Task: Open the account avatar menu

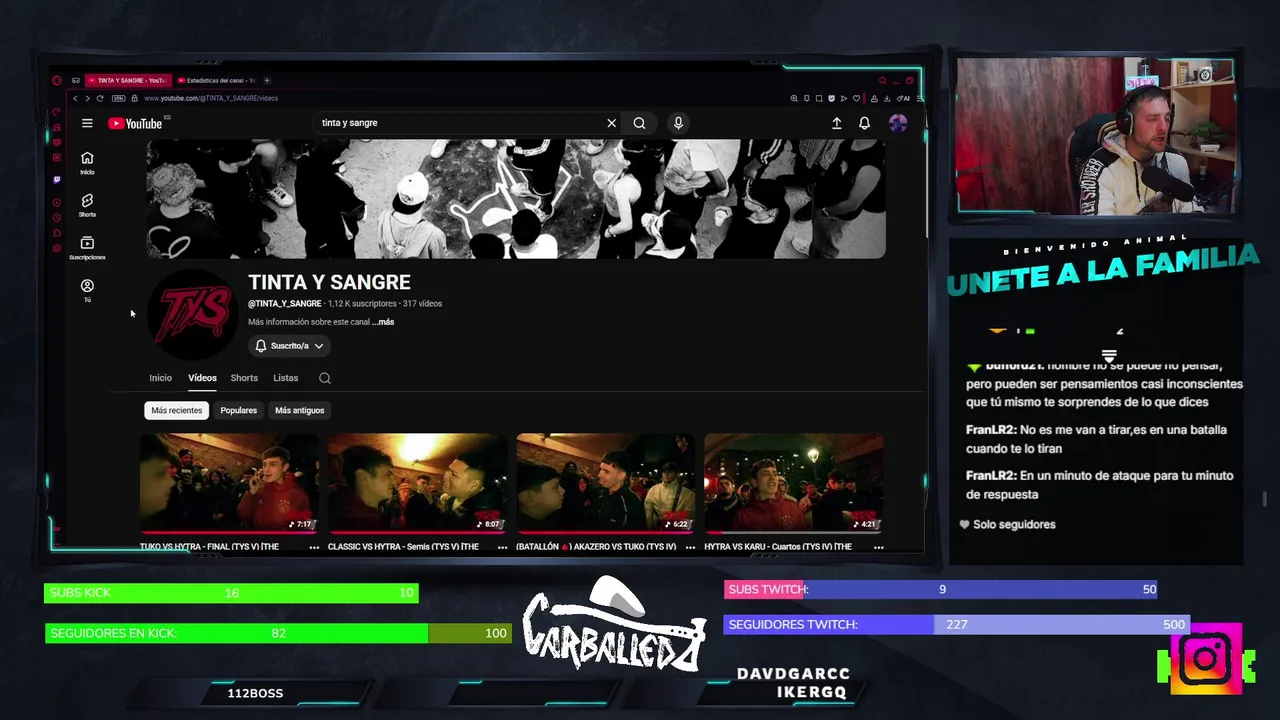Action: click(898, 123)
